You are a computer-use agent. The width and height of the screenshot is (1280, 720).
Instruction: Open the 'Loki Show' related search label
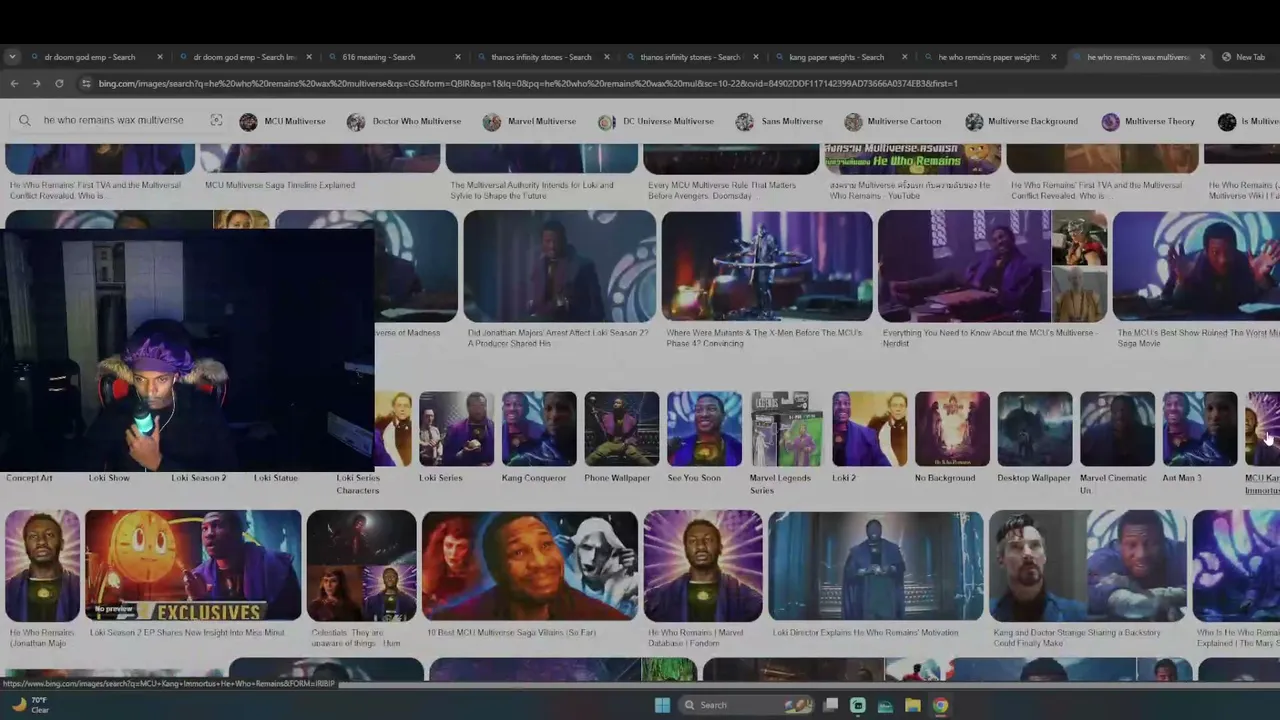click(x=109, y=478)
